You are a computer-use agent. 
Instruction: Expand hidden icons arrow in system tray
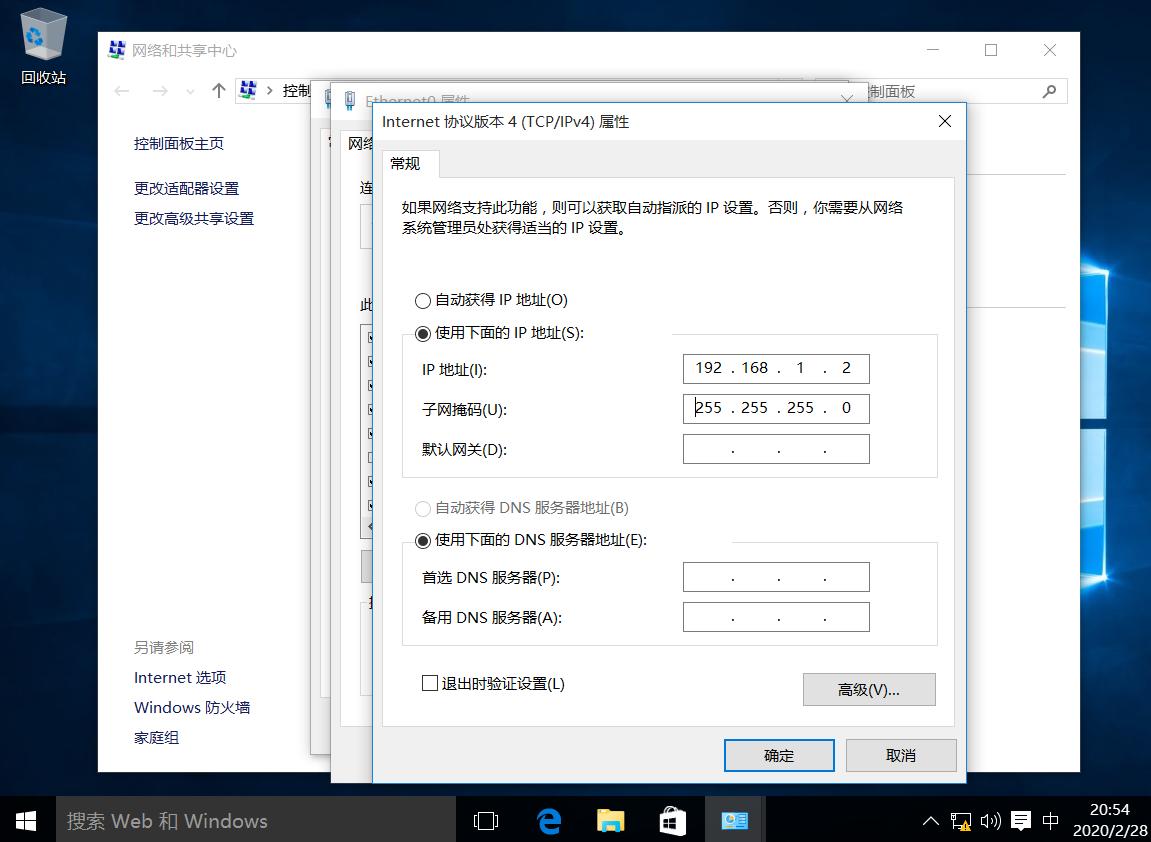point(930,820)
